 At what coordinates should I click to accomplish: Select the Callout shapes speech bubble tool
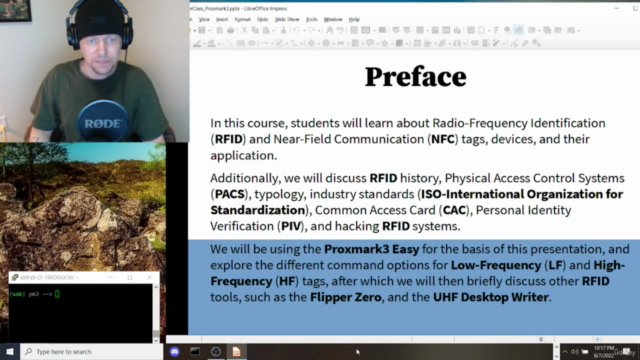click(370, 43)
